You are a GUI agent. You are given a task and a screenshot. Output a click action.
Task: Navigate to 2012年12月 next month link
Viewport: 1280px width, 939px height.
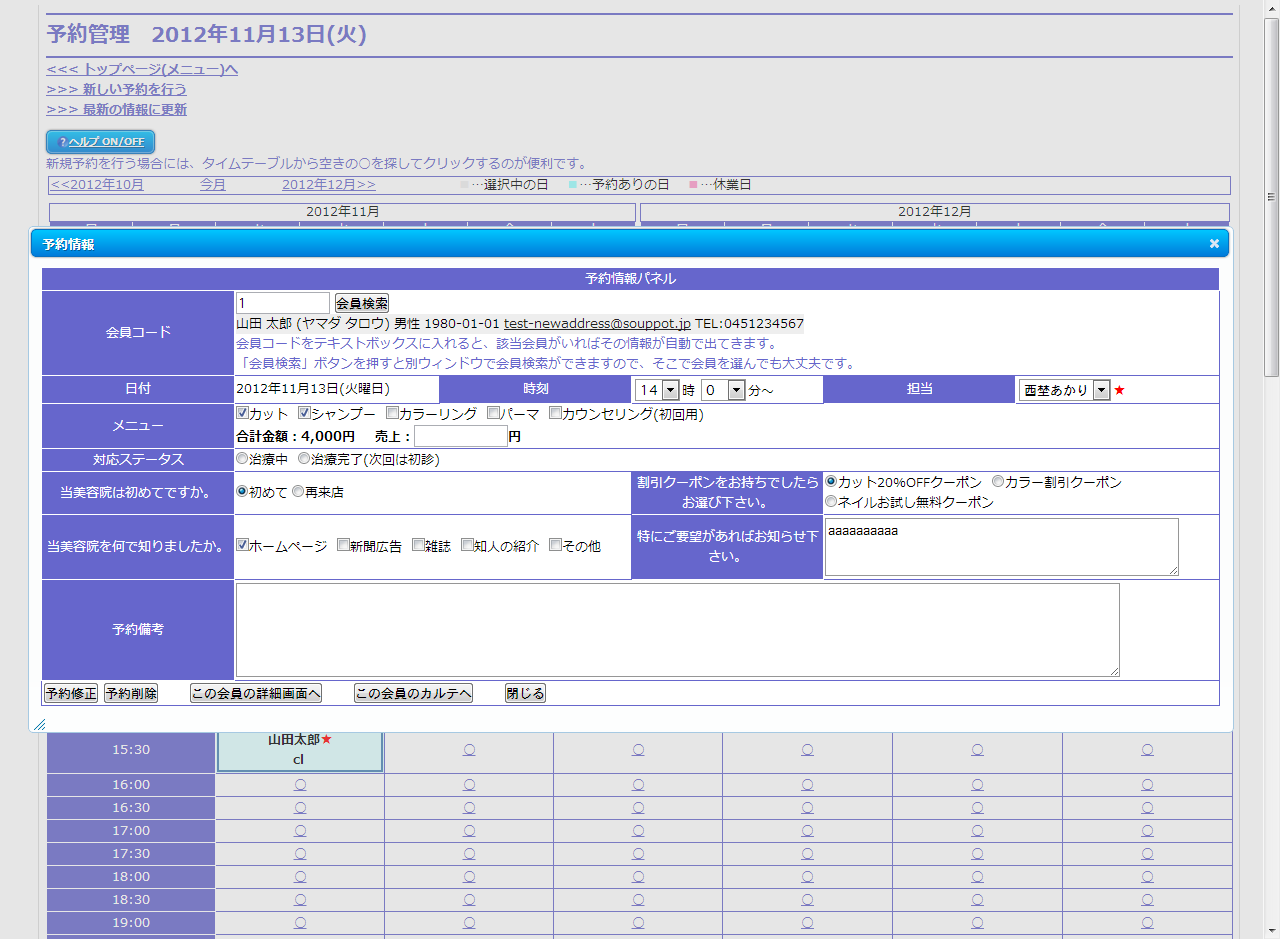pyautogui.click(x=328, y=185)
